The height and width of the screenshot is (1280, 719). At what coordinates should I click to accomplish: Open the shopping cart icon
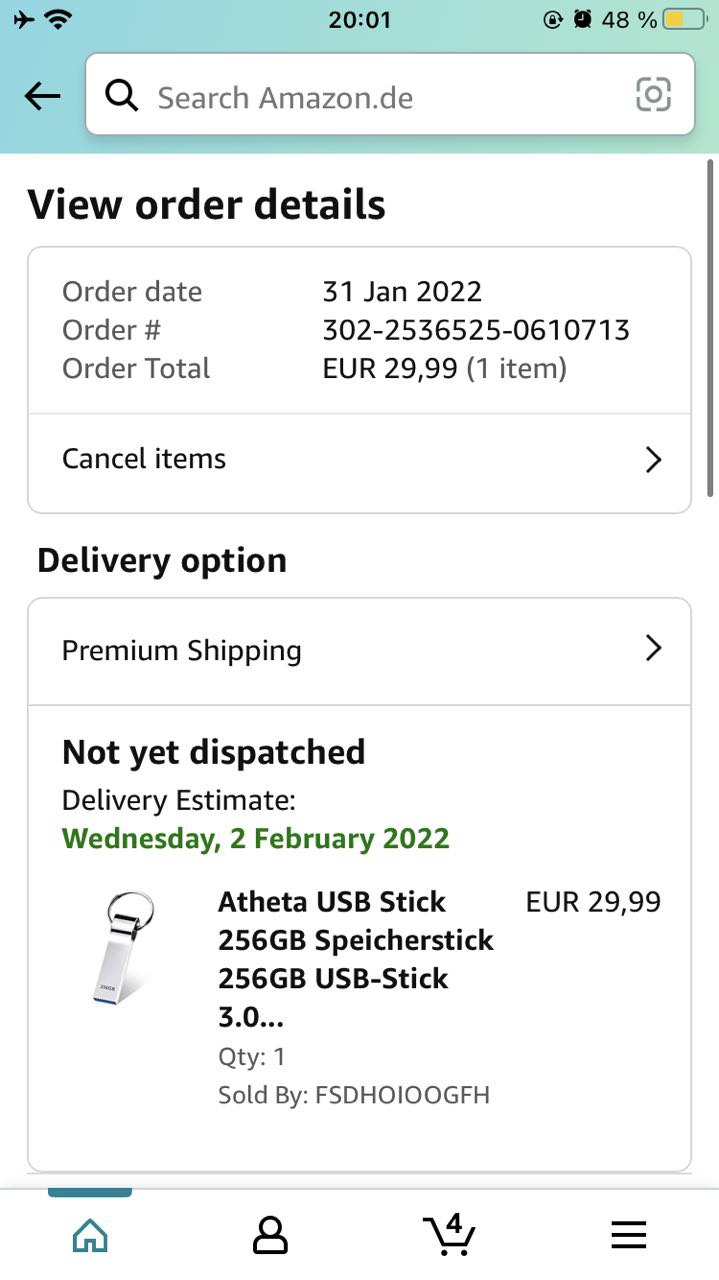pos(449,1234)
